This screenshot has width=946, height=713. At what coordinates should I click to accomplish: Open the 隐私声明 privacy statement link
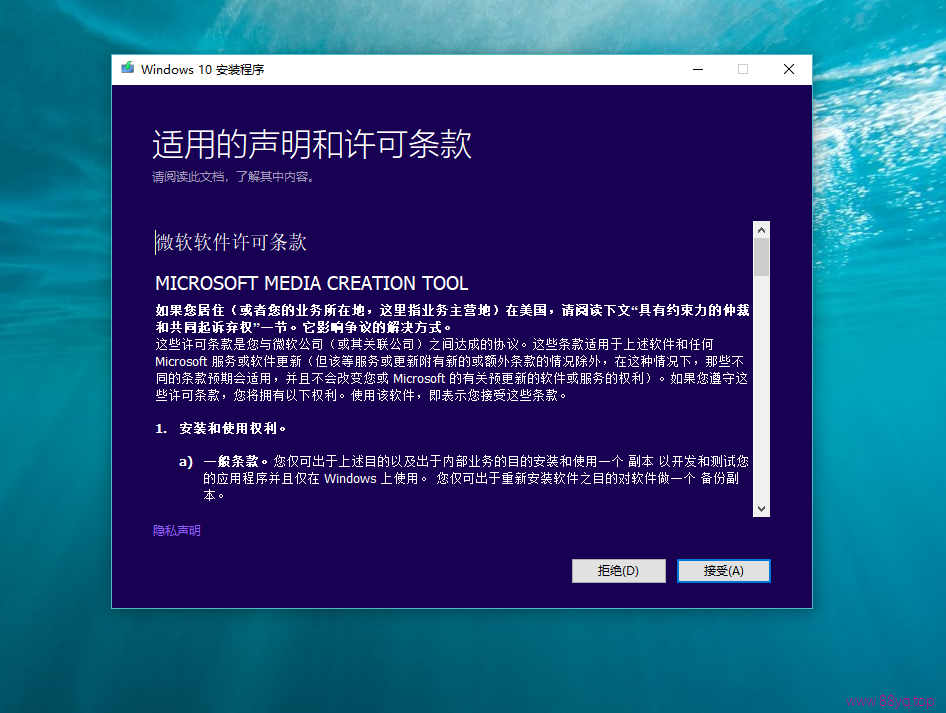(177, 531)
